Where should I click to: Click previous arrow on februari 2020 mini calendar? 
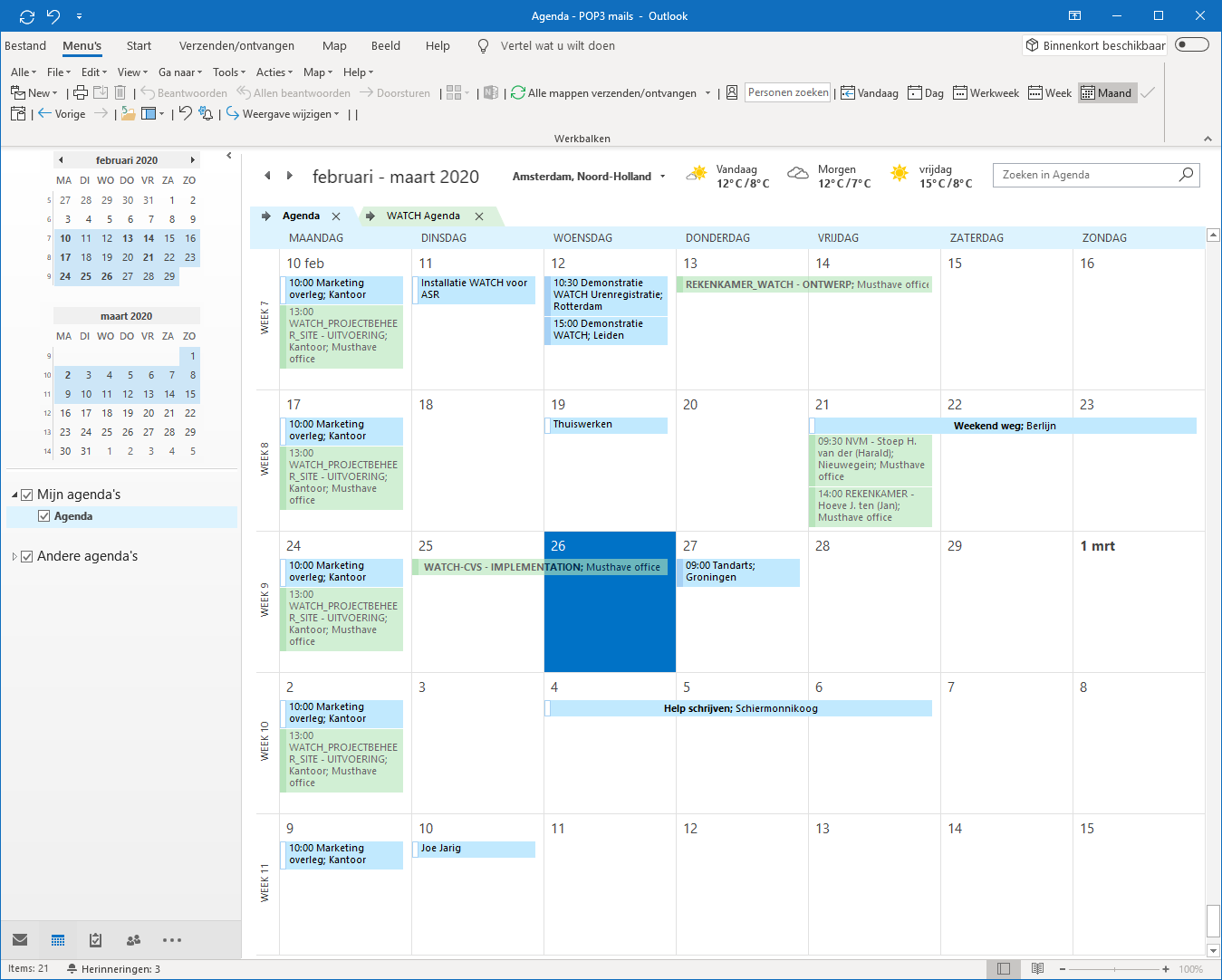[61, 160]
